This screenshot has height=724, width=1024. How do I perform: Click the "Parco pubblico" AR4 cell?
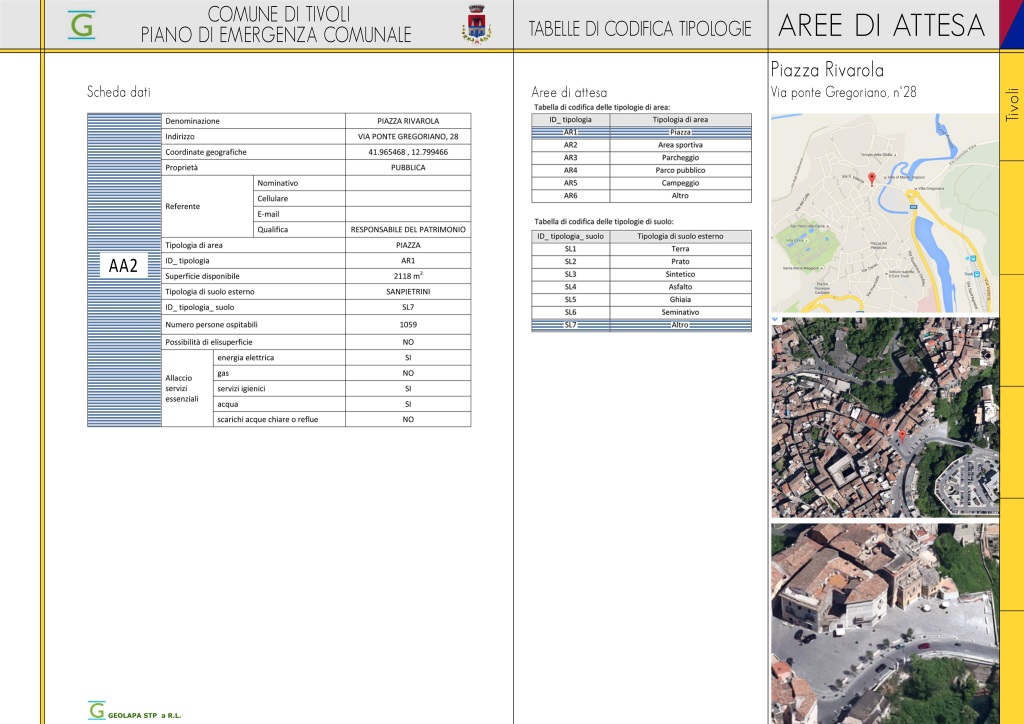(680, 170)
